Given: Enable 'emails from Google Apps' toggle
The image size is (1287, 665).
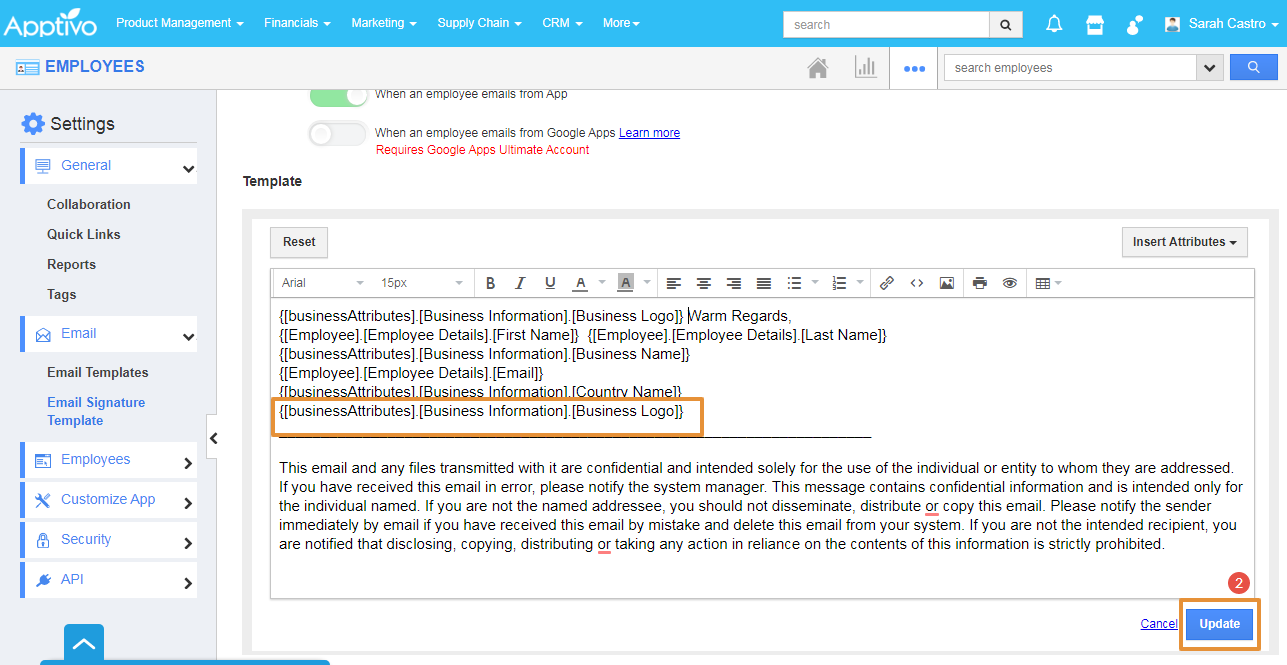Looking at the screenshot, I should [338, 133].
